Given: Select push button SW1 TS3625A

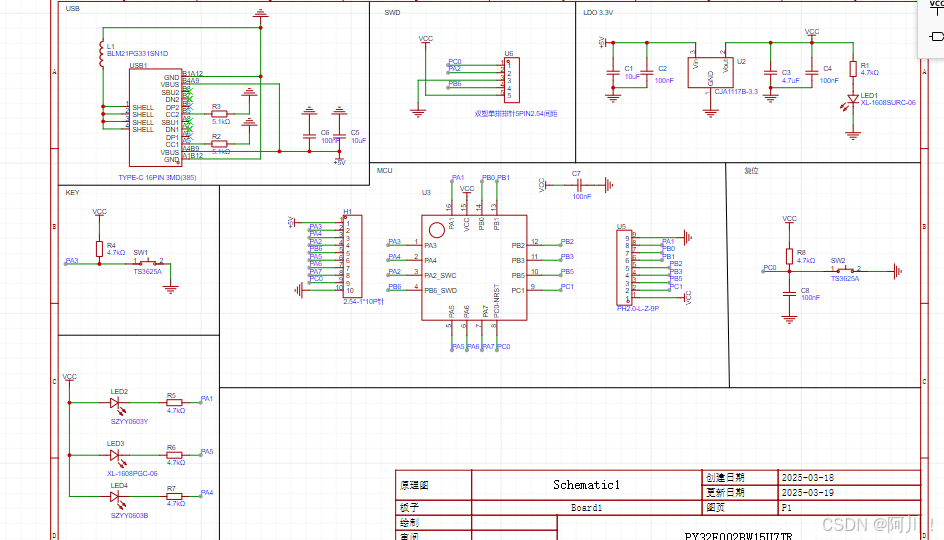Looking at the screenshot, I should [148, 262].
